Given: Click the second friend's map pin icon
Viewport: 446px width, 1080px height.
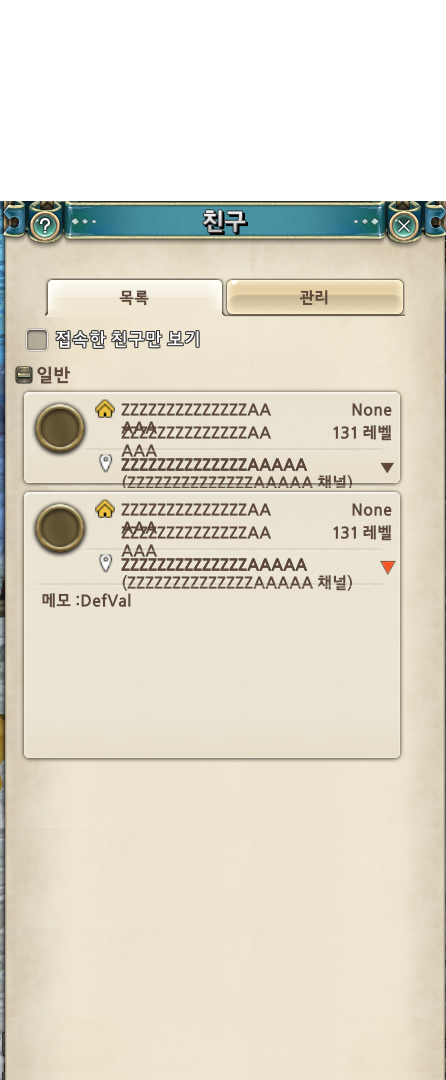Looking at the screenshot, I should click(105, 563).
